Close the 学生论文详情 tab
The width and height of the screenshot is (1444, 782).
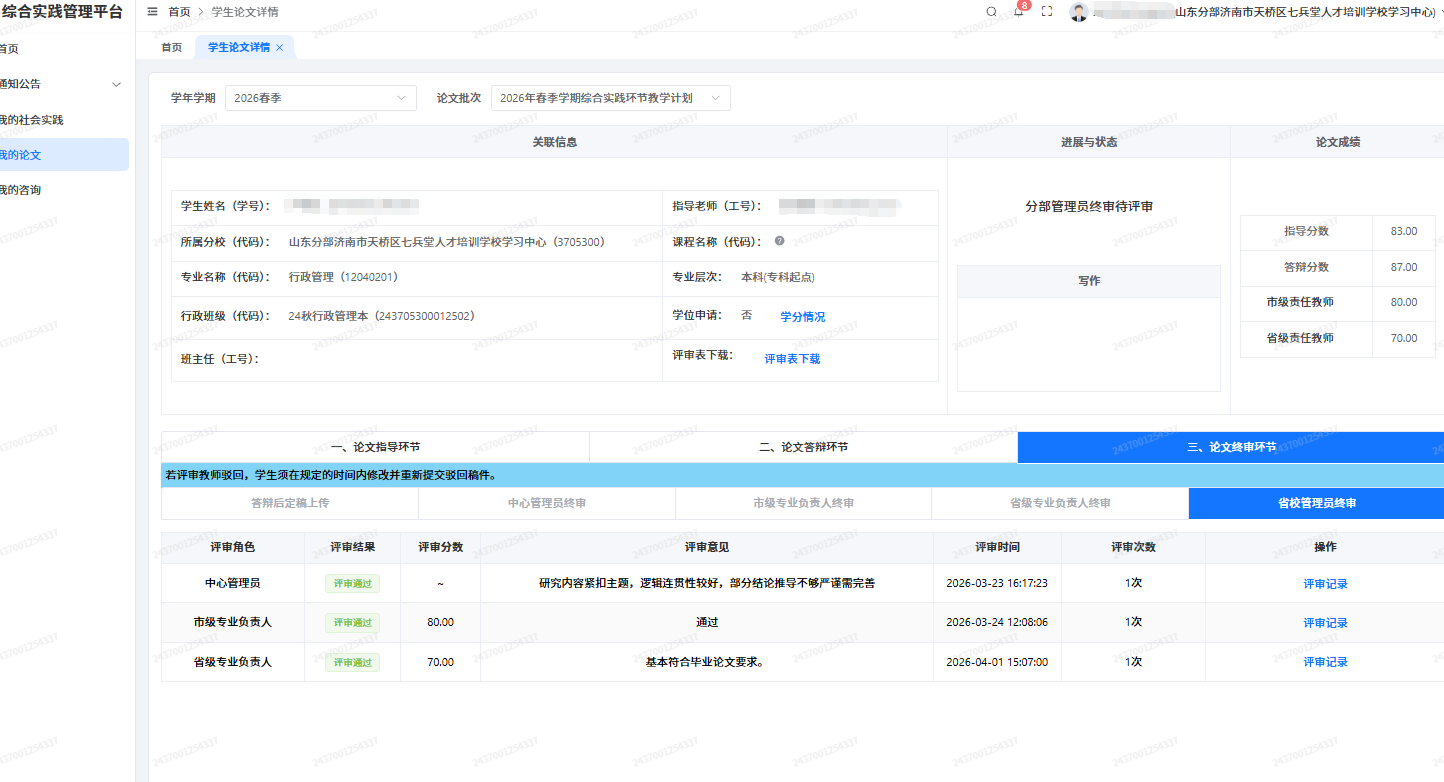pyautogui.click(x=279, y=48)
